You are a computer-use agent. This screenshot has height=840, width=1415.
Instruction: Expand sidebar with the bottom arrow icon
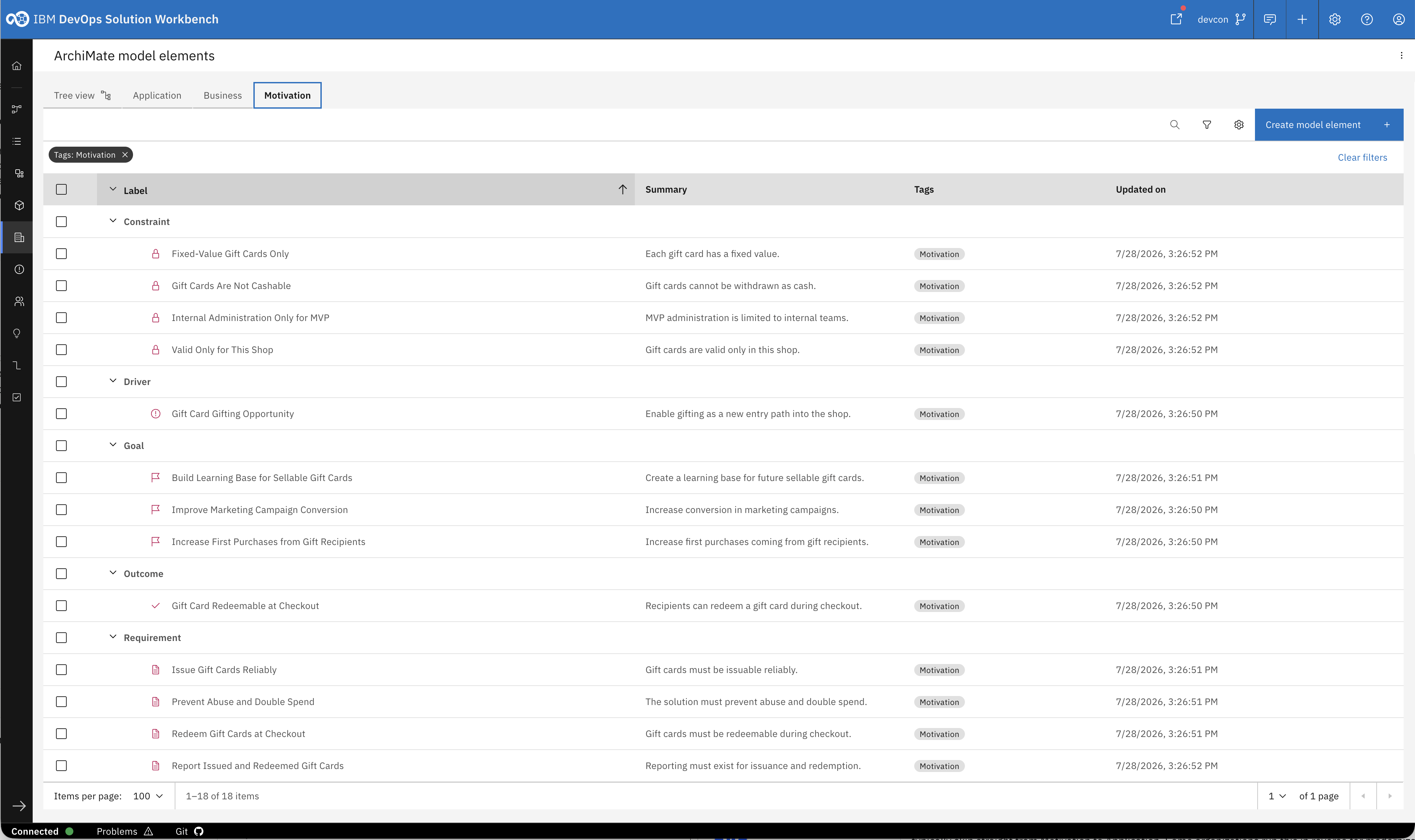pos(19,806)
